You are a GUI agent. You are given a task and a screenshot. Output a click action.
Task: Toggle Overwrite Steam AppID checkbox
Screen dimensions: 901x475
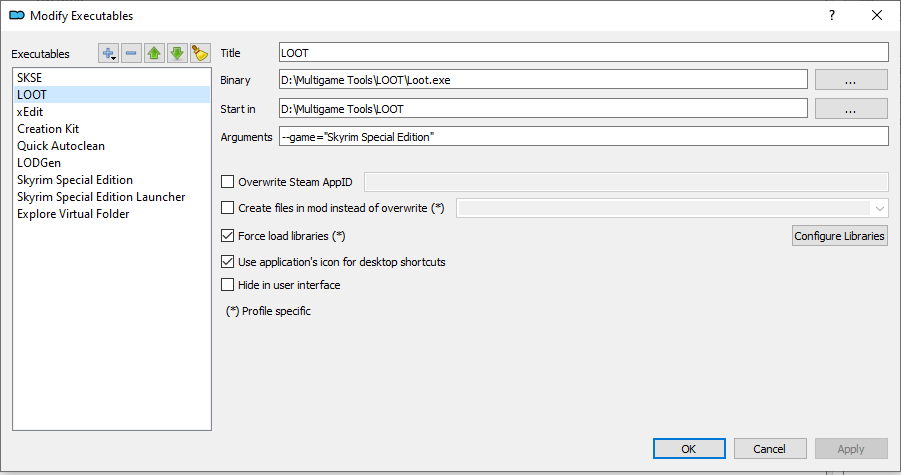(228, 182)
